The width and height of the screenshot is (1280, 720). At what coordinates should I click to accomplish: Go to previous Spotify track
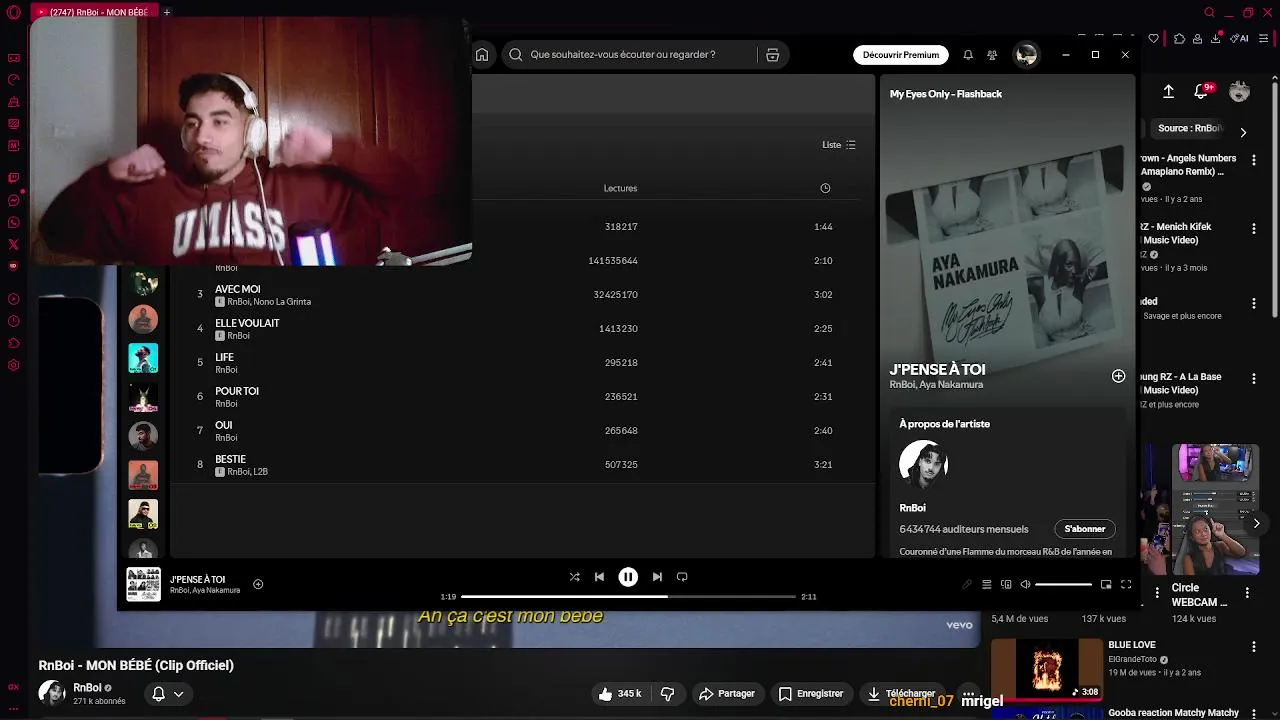click(x=599, y=577)
